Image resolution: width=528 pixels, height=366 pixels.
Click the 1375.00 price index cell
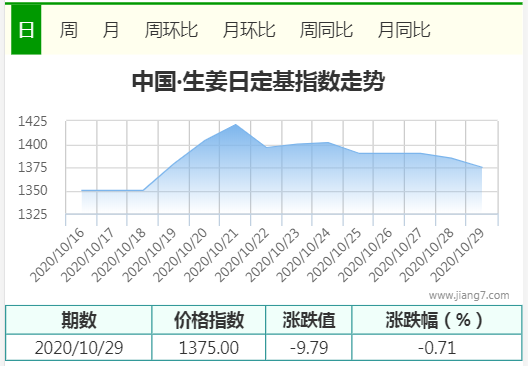click(209, 347)
